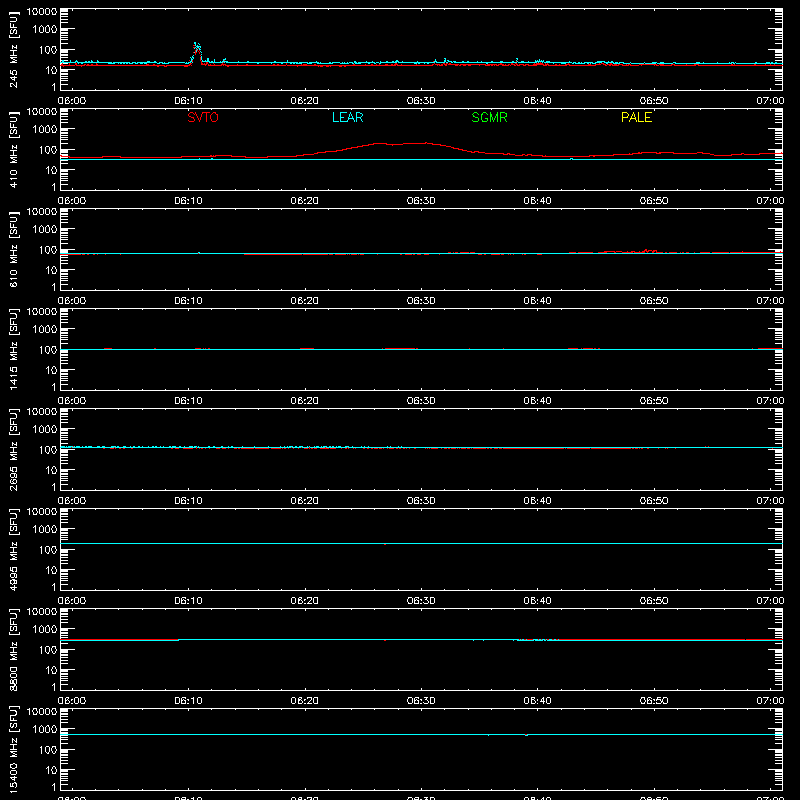
Task: Click the yellow PALE station label
Action: (636, 117)
